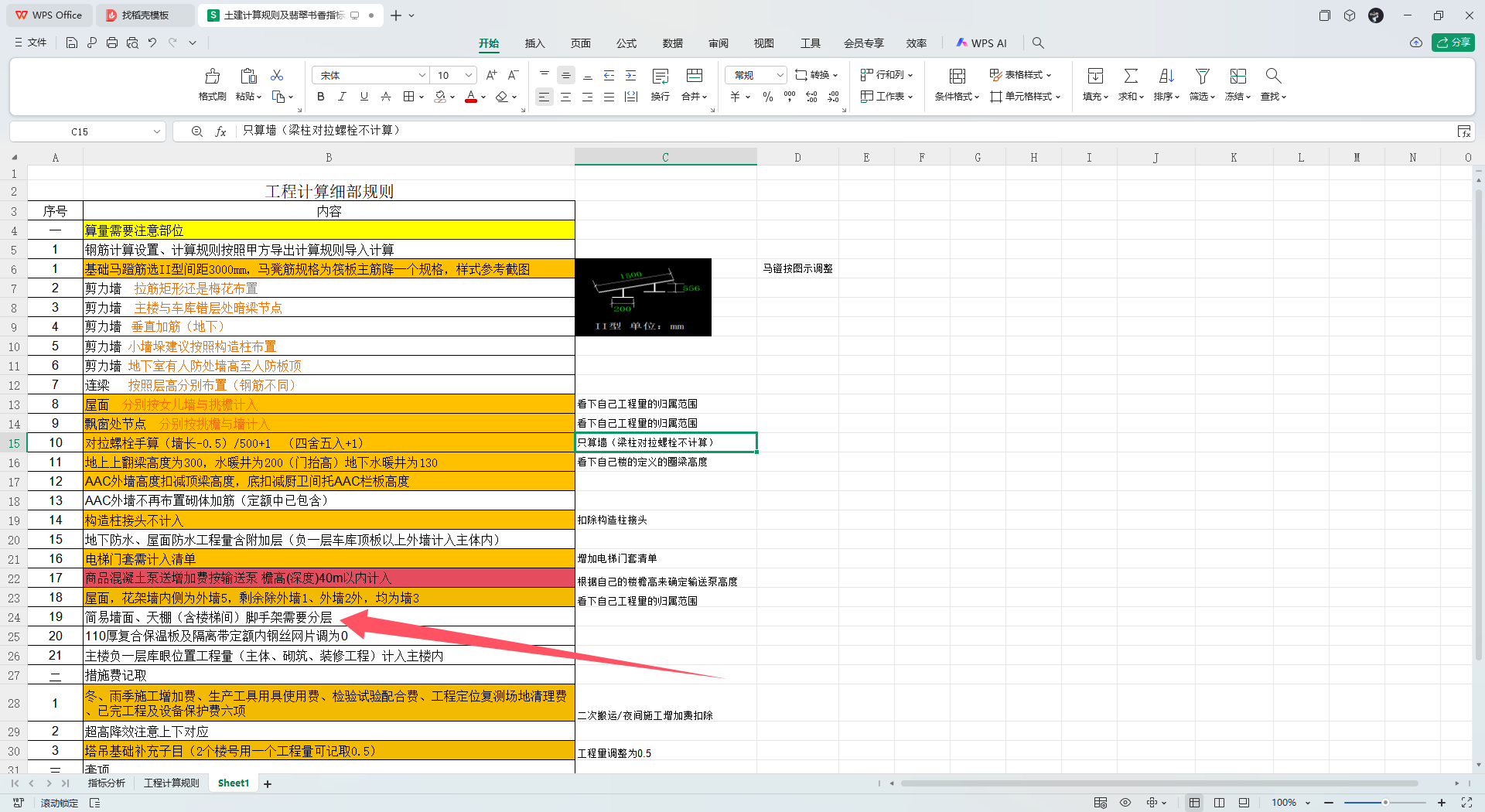Add a new sheet with the plus button
The height and width of the screenshot is (812, 1485).
pyautogui.click(x=268, y=784)
